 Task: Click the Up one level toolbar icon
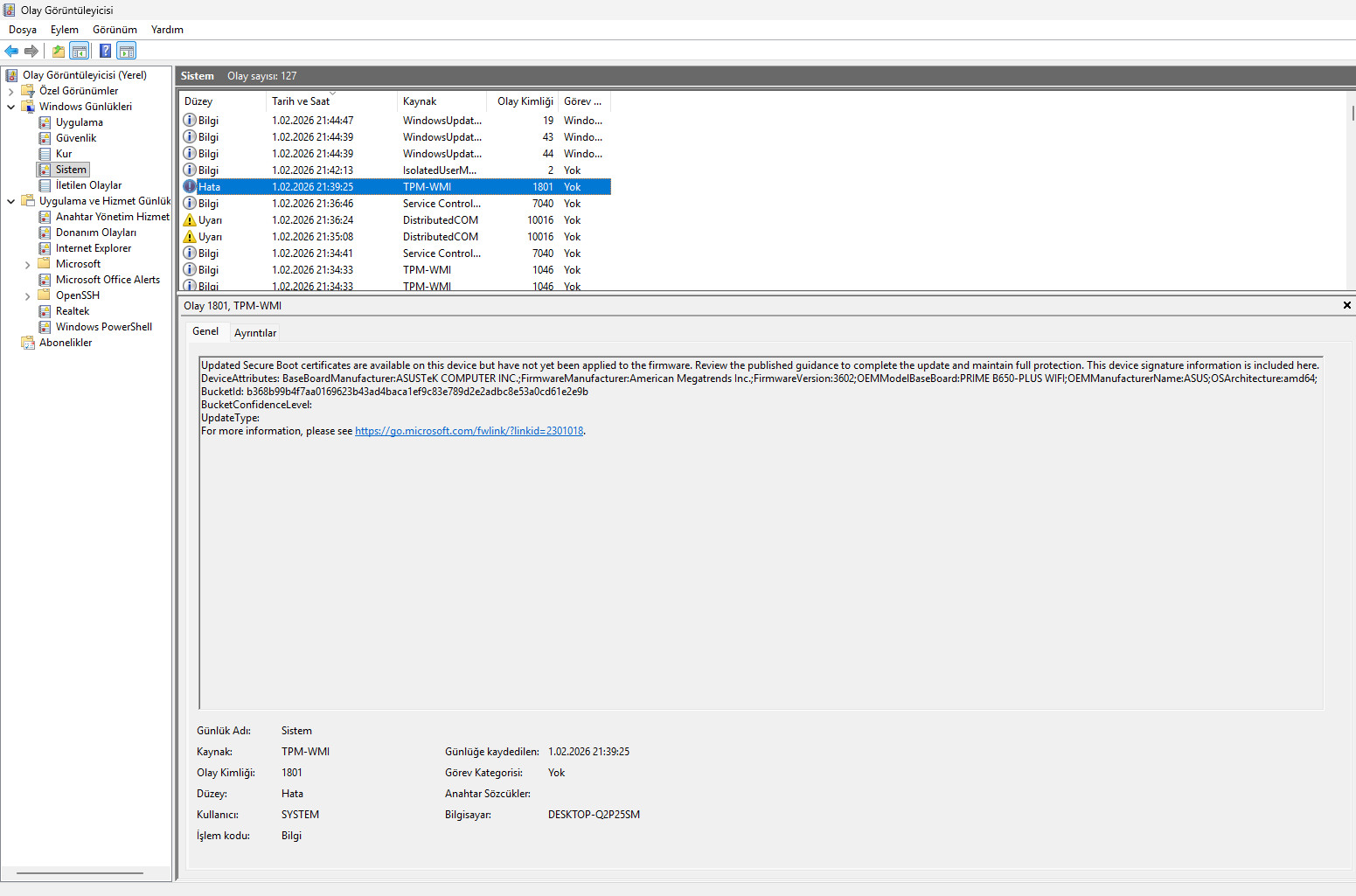pos(59,51)
